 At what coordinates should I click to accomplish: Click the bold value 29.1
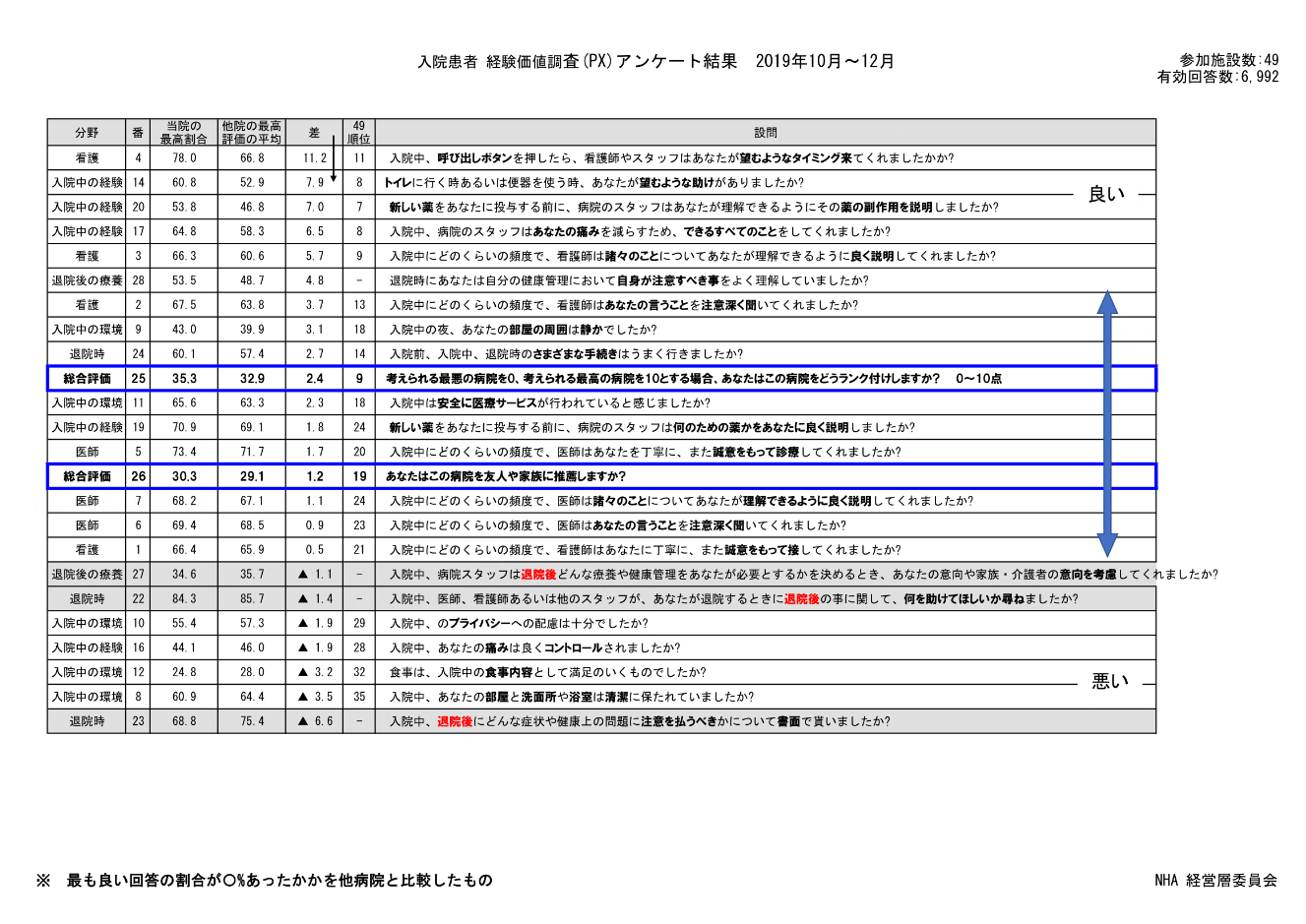click(252, 476)
